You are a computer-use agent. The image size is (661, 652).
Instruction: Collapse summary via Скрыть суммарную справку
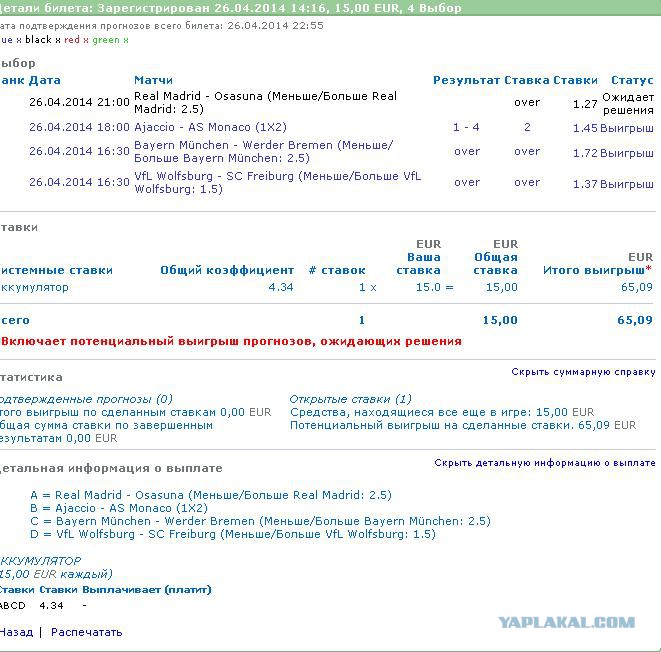tap(583, 372)
